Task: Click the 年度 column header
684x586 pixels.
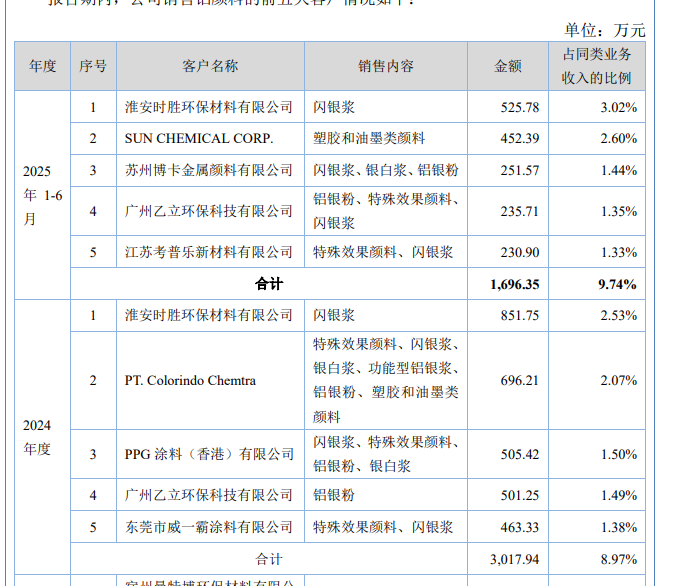Action: click(43, 66)
